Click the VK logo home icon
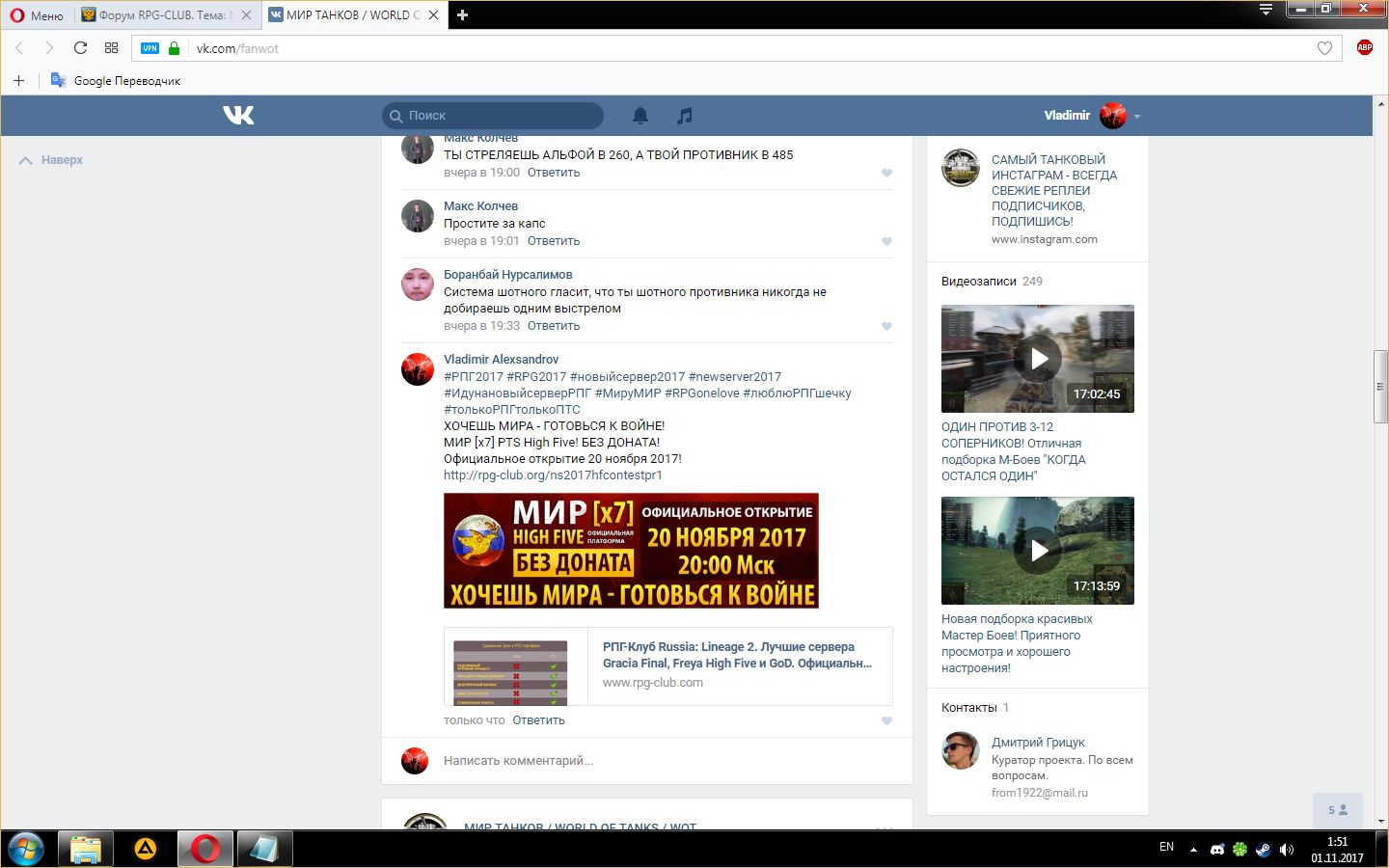The width and height of the screenshot is (1389, 868). click(238, 116)
